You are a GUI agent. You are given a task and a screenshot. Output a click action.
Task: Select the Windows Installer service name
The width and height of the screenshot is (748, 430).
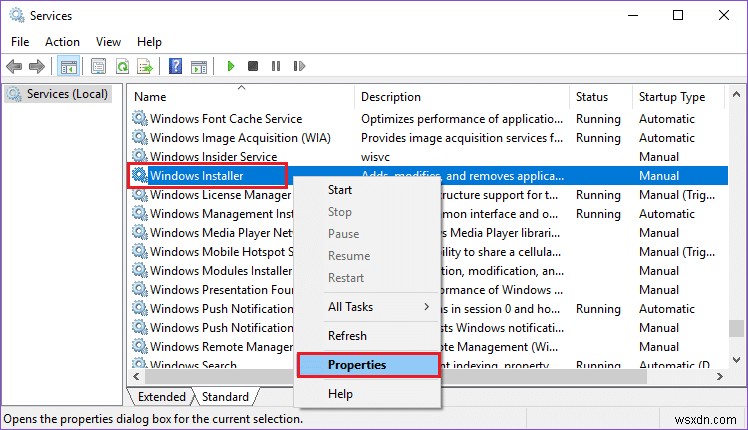(x=197, y=176)
